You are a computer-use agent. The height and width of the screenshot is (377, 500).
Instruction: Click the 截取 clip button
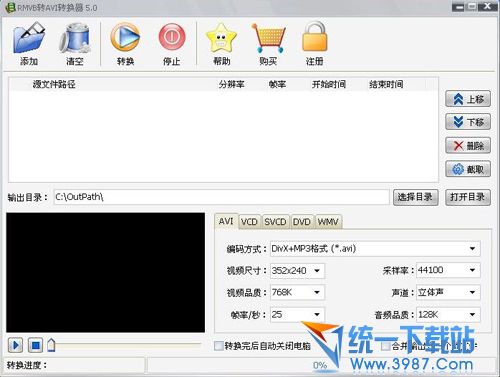(x=468, y=169)
